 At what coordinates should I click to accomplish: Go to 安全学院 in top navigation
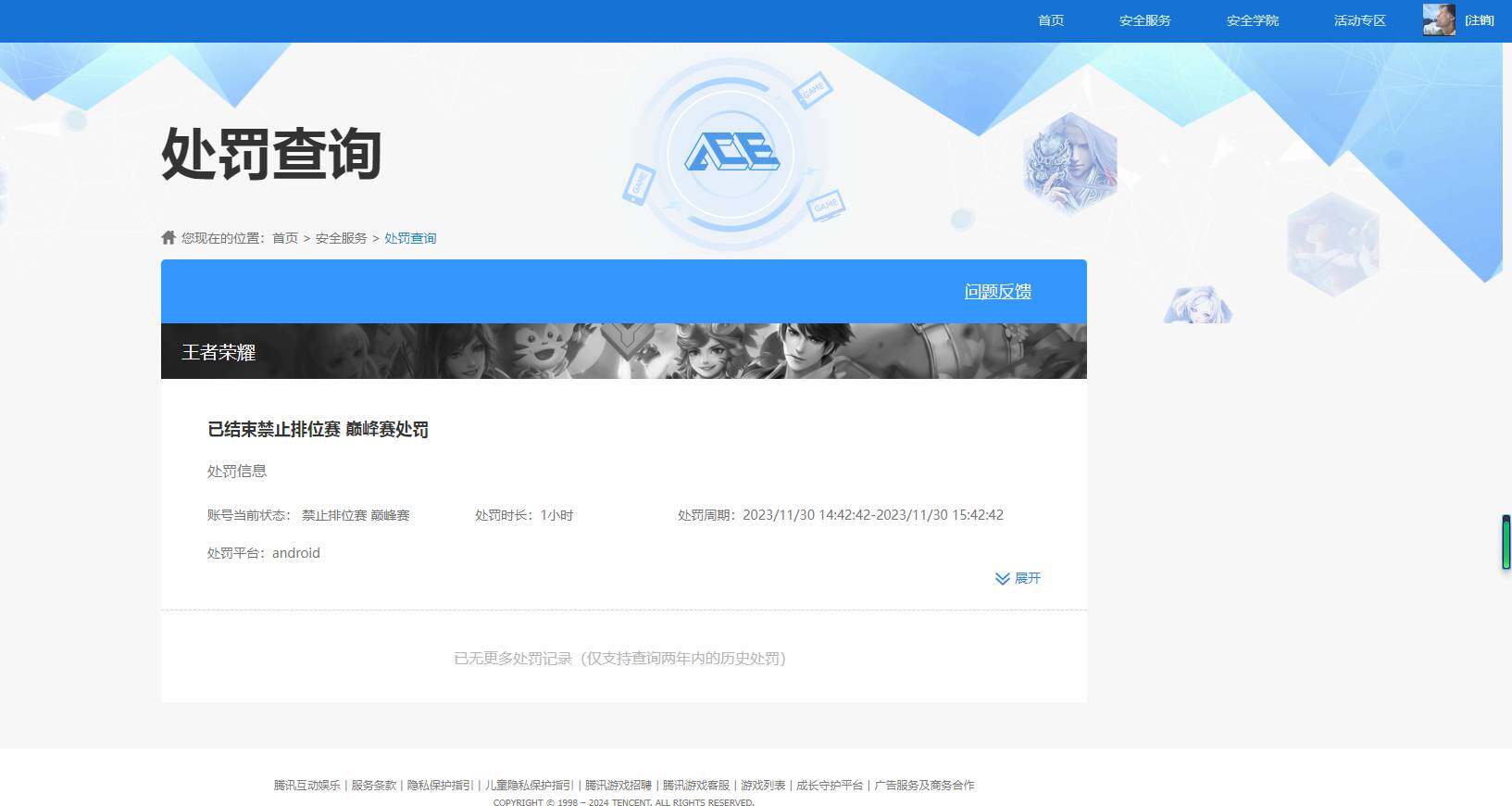coord(1252,20)
